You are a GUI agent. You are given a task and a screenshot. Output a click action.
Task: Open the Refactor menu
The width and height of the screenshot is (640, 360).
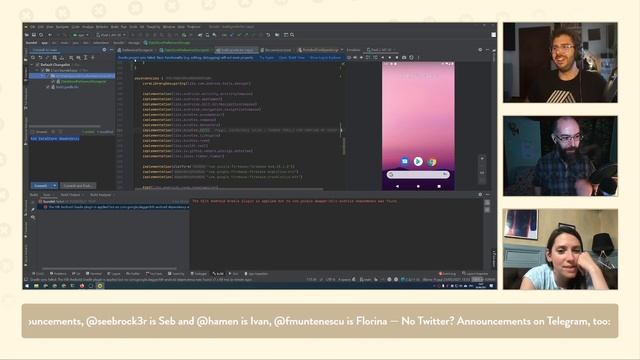(x=102, y=27)
